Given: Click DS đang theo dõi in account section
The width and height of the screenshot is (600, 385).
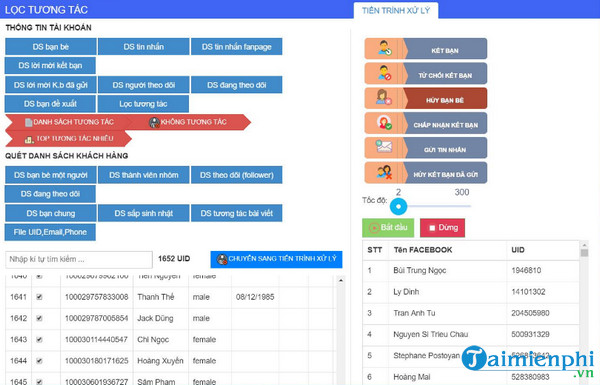Looking at the screenshot, I should [236, 85].
